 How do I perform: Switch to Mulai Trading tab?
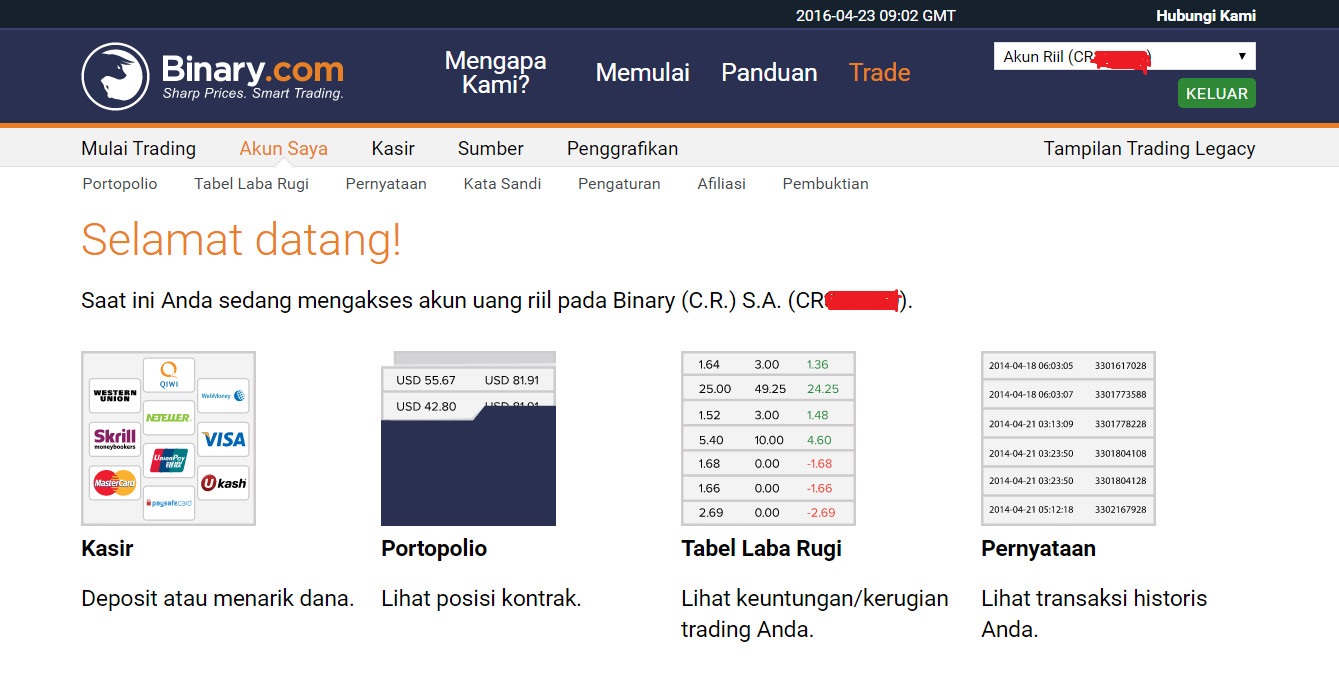coord(139,148)
